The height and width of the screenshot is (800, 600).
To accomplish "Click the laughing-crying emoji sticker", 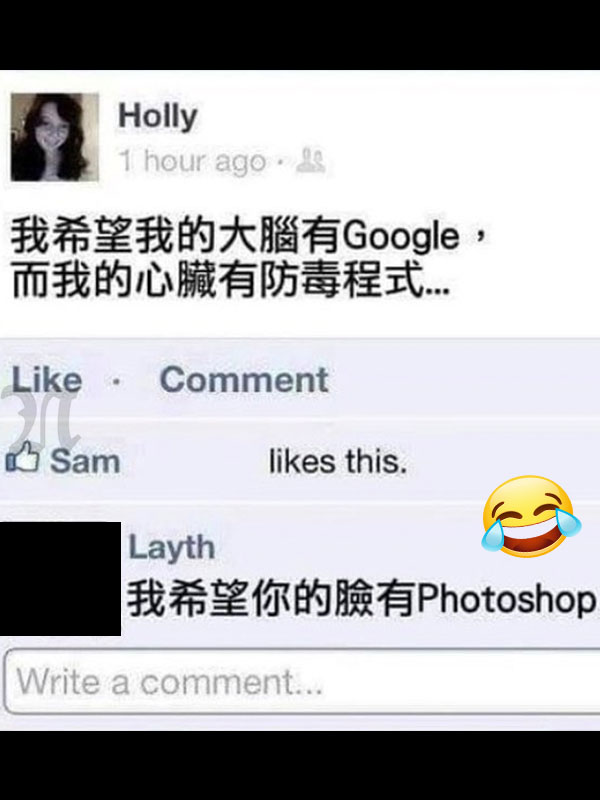I will [x=531, y=516].
